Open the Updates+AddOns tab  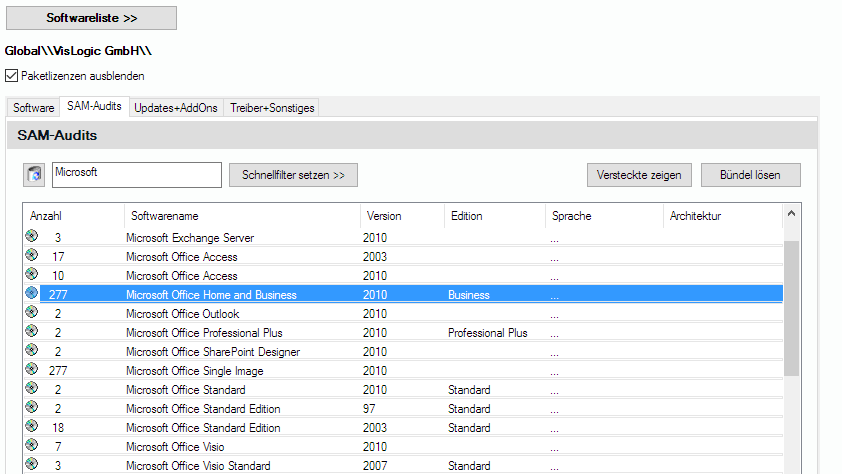coord(176,108)
